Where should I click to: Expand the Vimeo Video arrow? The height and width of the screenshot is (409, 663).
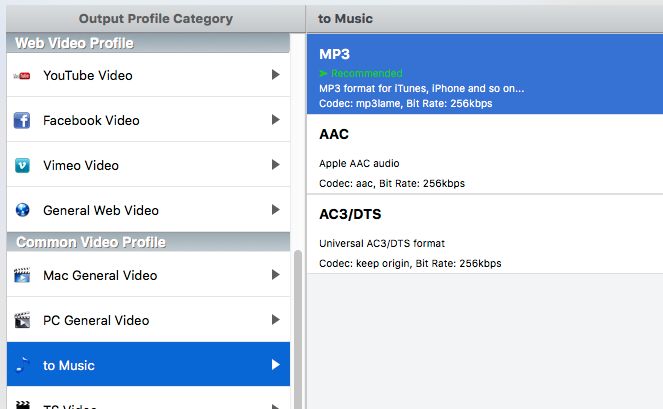[275, 165]
